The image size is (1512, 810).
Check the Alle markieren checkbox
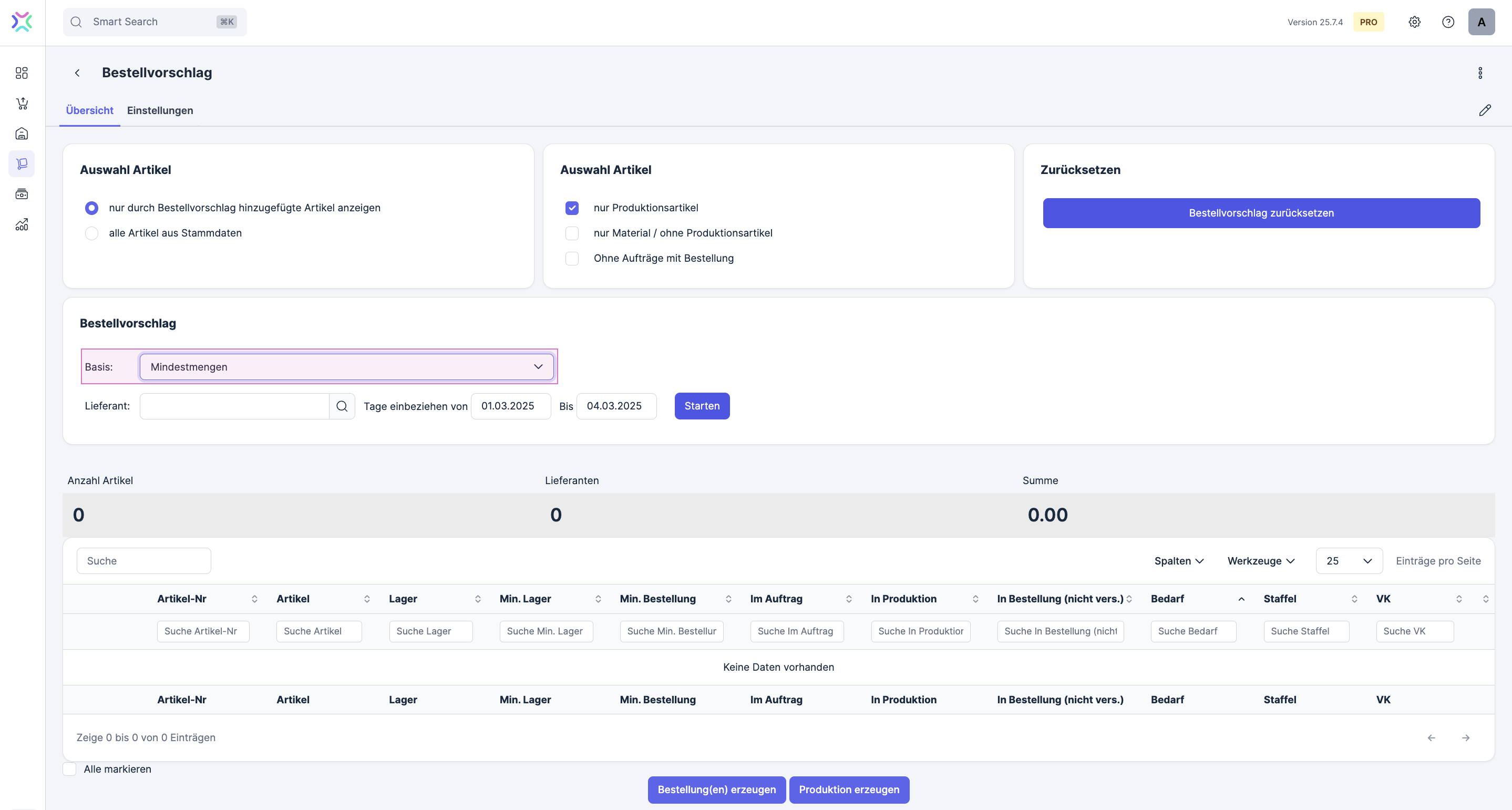click(70, 769)
